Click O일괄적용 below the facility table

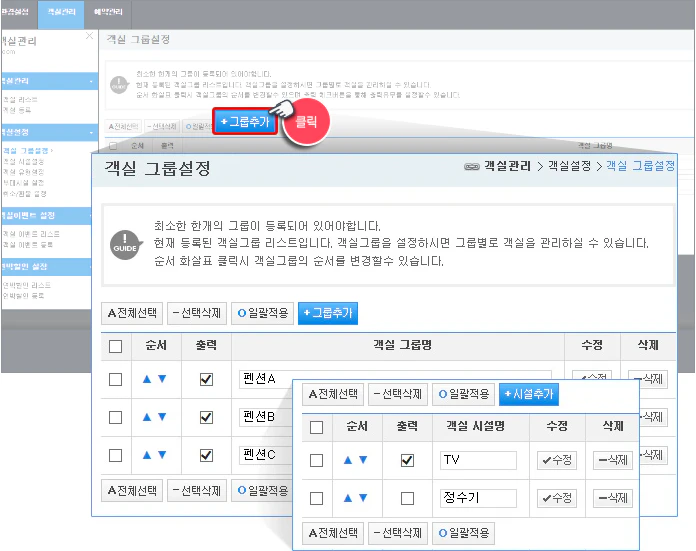pyautogui.click(x=464, y=533)
